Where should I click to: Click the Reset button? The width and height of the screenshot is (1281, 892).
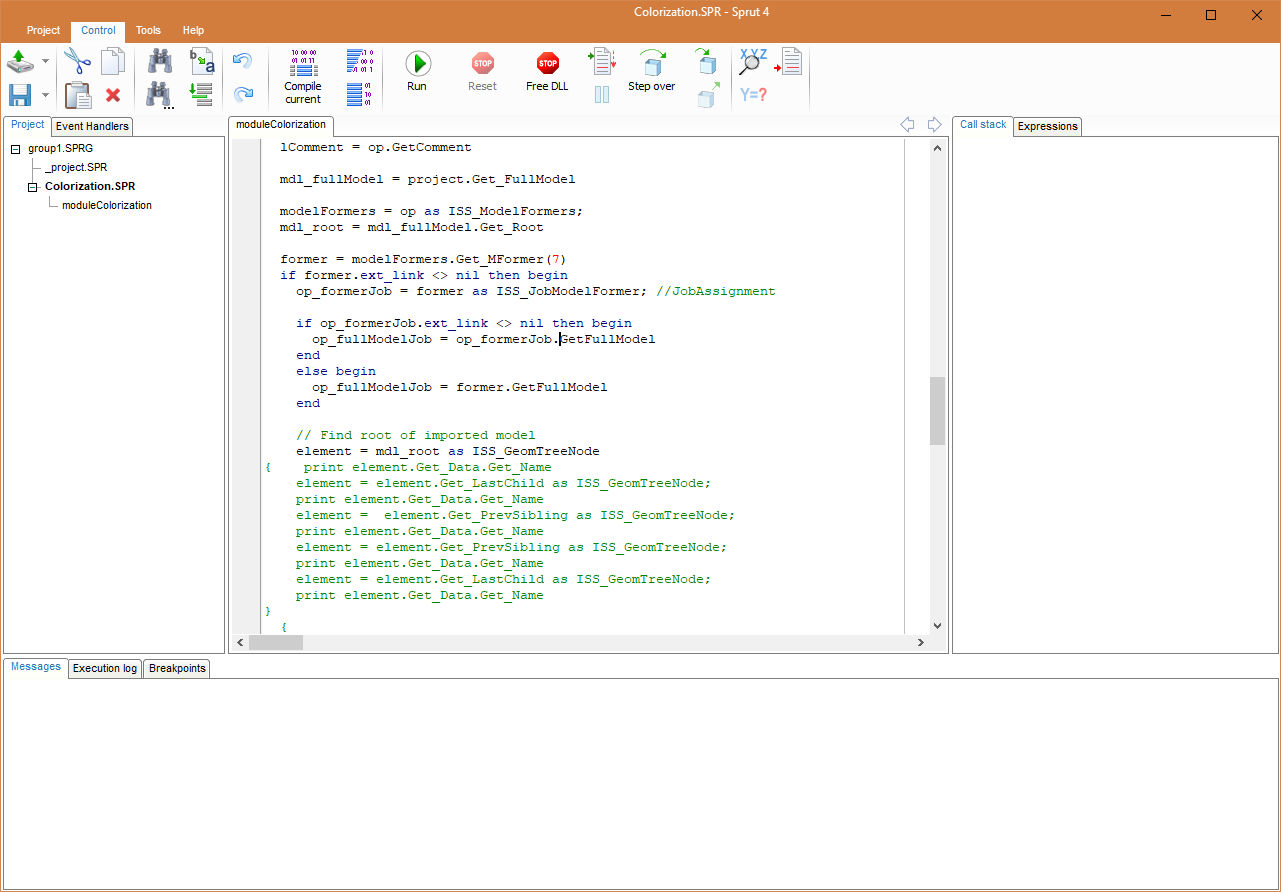pyautogui.click(x=482, y=70)
